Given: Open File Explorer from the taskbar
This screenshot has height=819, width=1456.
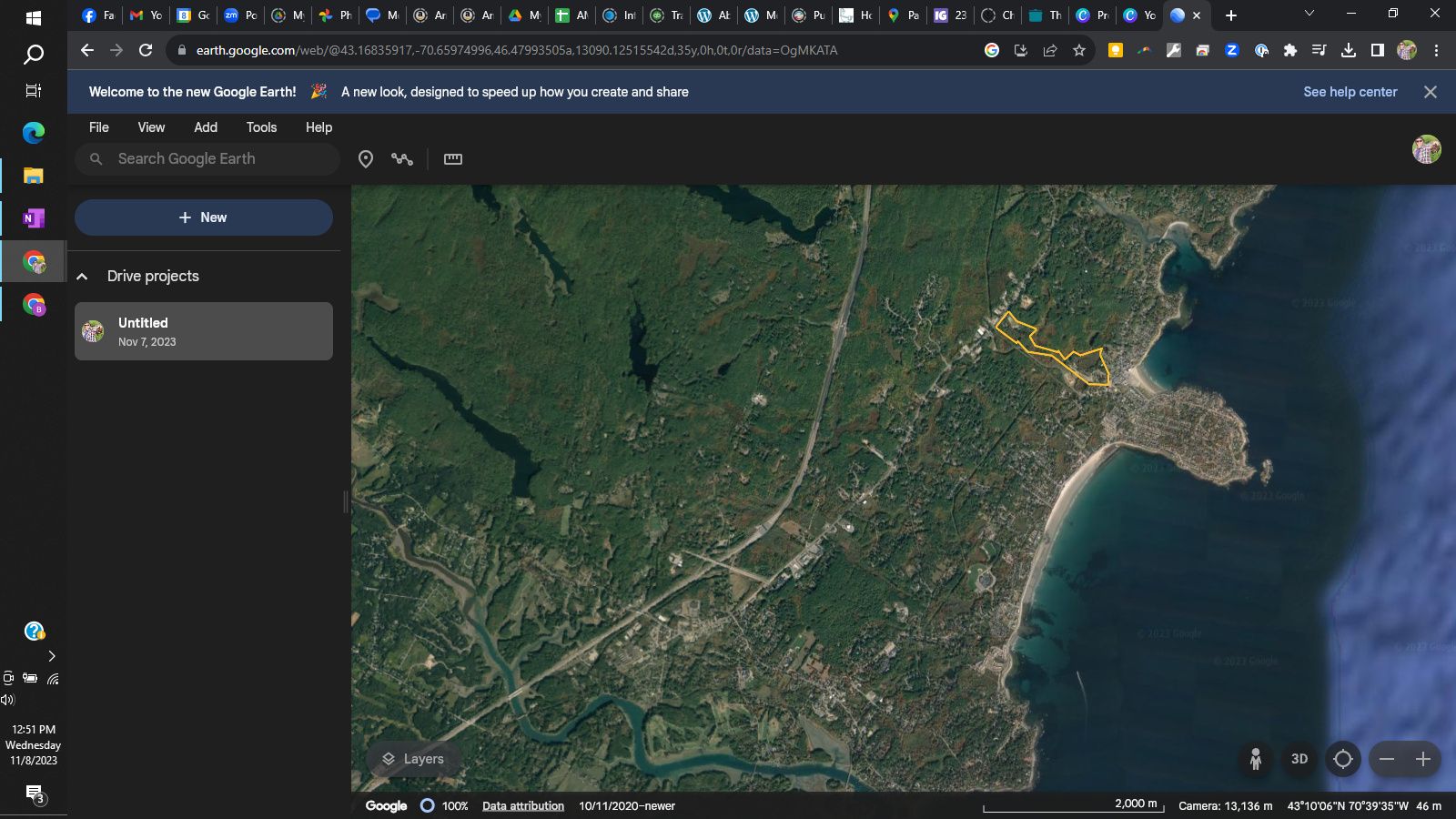Looking at the screenshot, I should [x=34, y=176].
